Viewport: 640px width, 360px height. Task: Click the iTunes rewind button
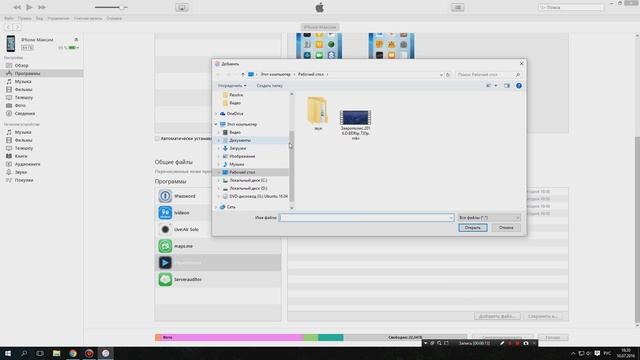tap(17, 7)
